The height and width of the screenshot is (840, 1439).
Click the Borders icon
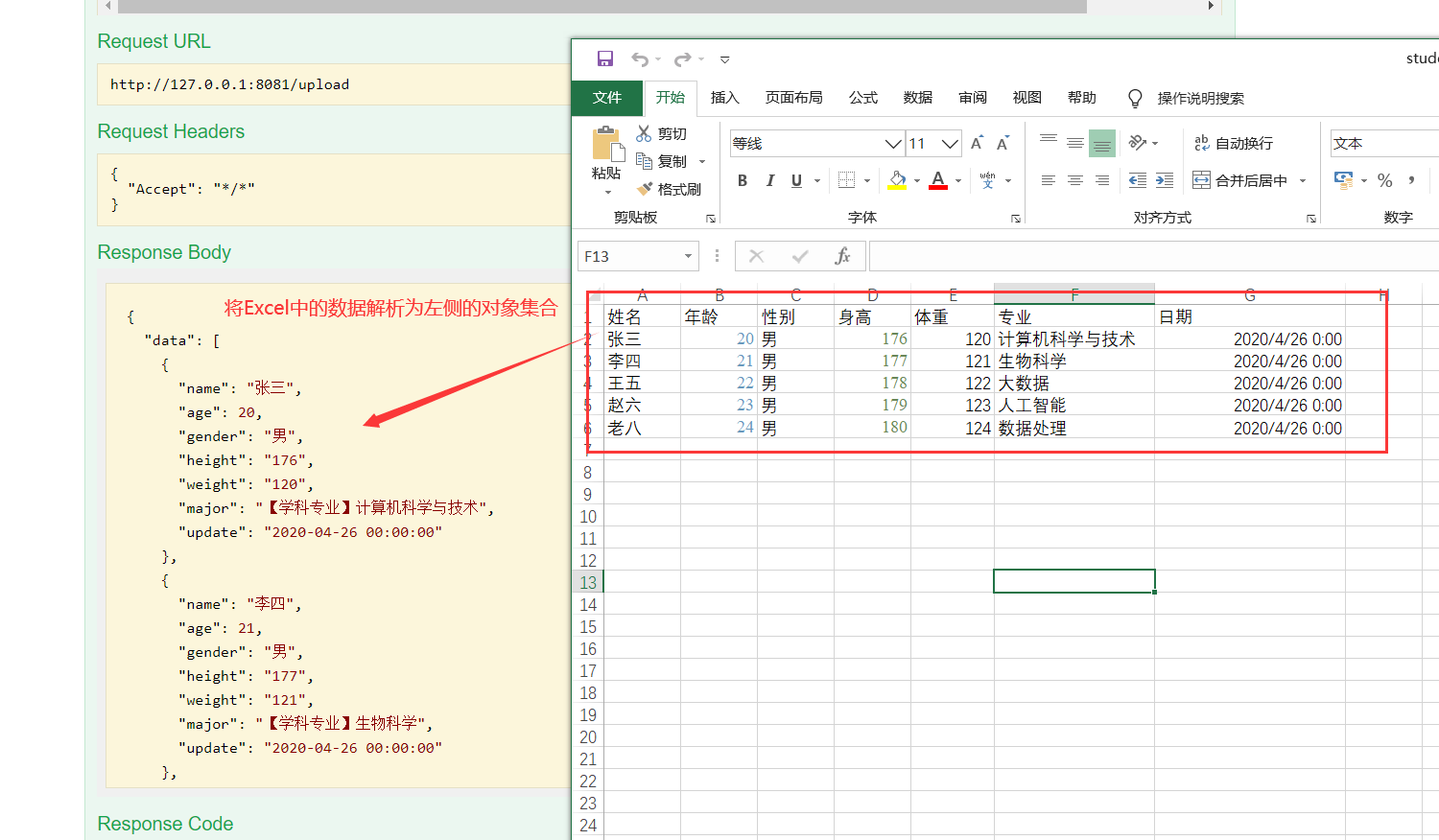(x=846, y=180)
